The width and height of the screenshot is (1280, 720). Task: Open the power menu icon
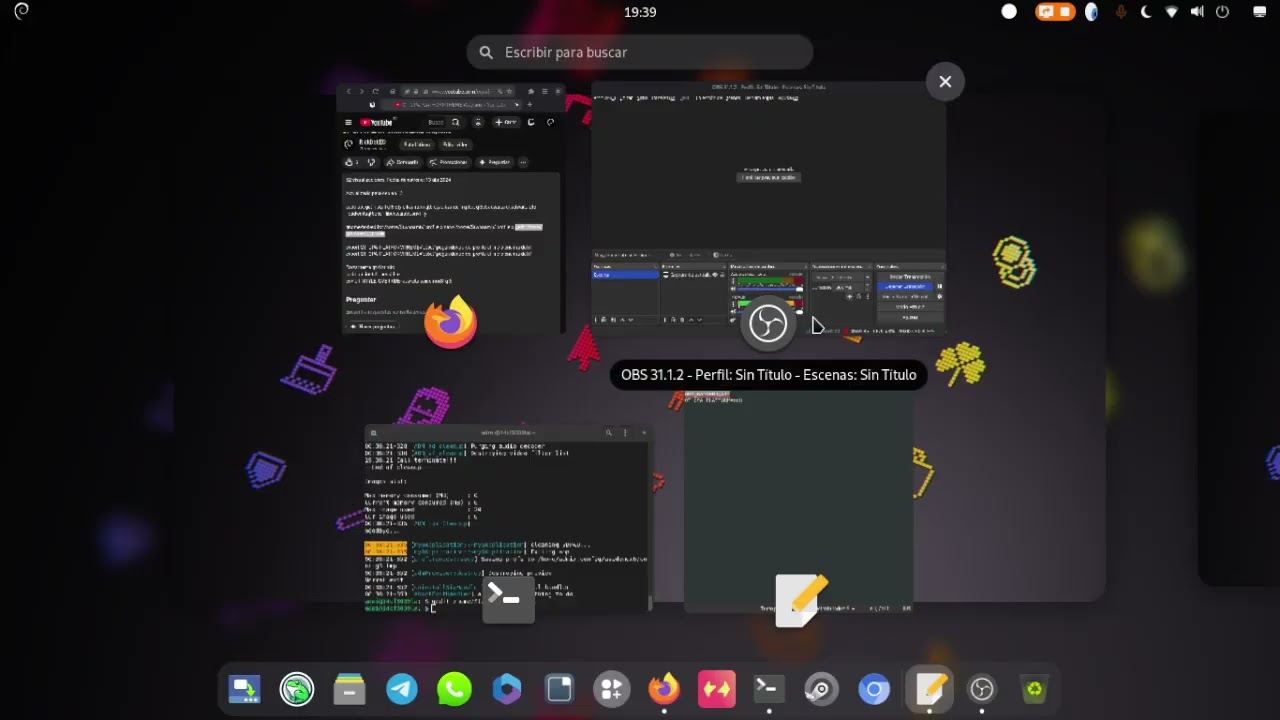click(1222, 12)
